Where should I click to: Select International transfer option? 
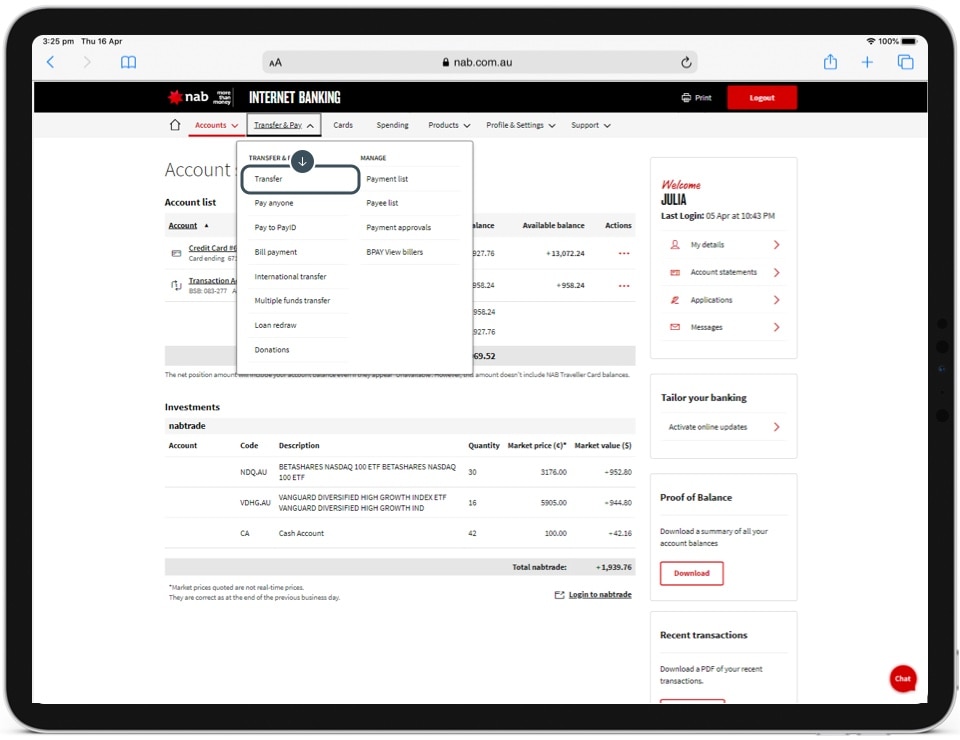click(290, 277)
